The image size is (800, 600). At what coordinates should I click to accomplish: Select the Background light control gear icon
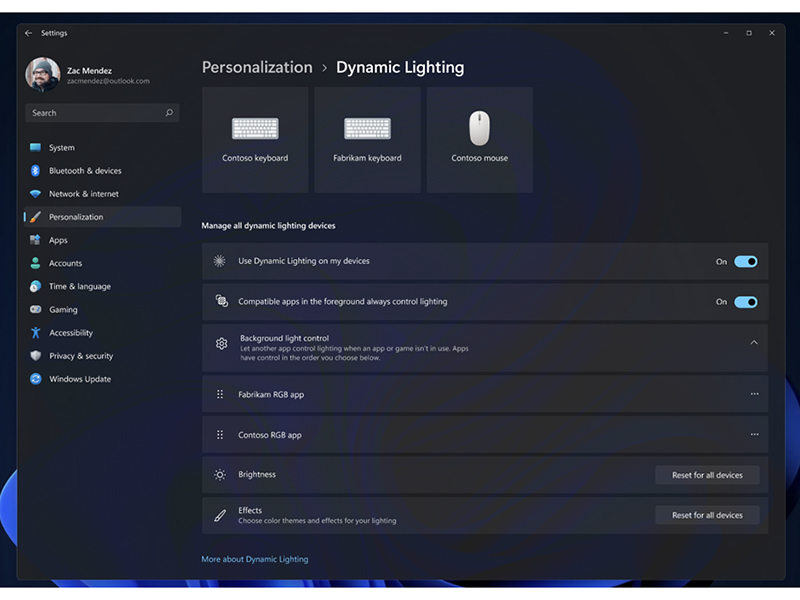click(x=219, y=342)
